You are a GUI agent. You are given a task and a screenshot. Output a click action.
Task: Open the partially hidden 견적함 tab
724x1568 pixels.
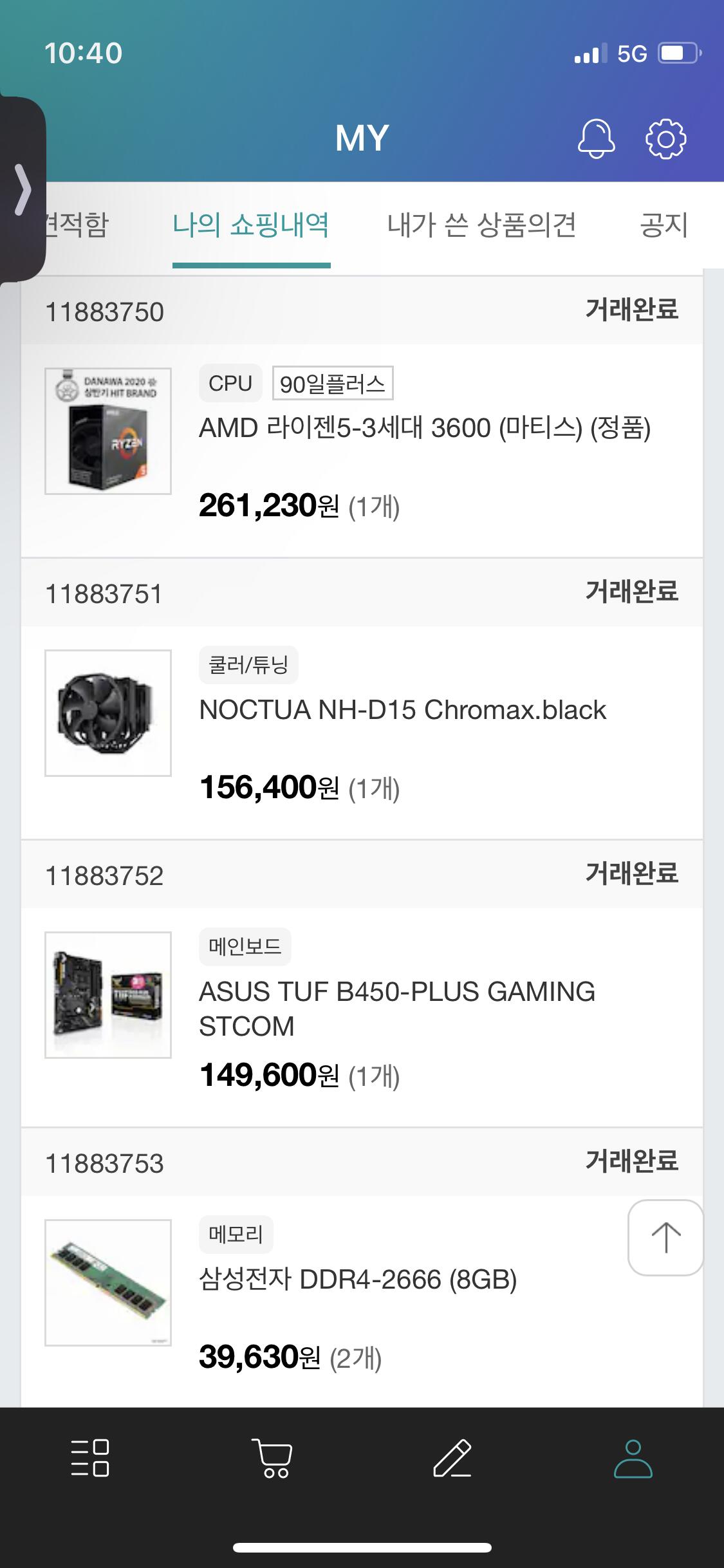[x=76, y=225]
